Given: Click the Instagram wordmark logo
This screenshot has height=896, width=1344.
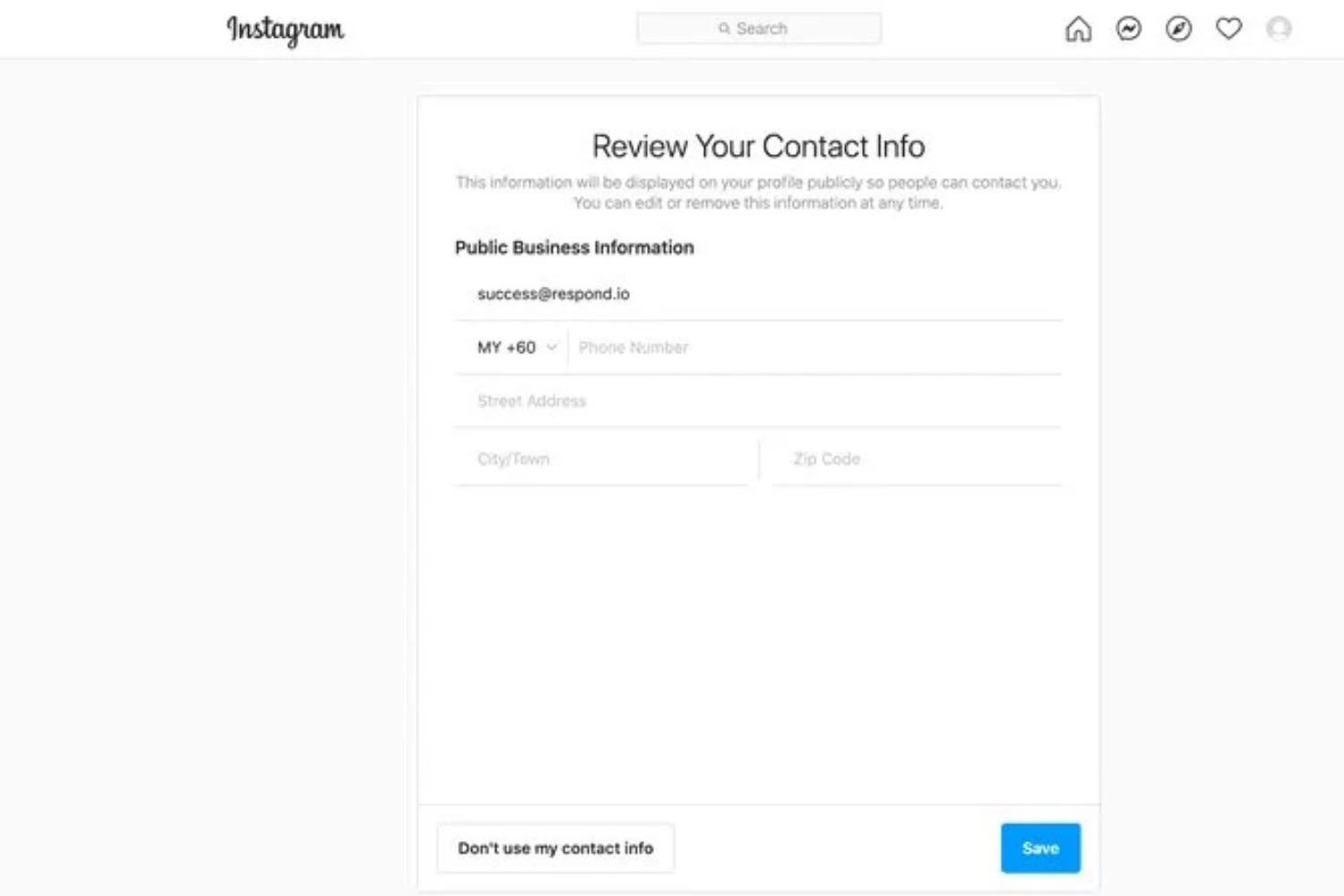Looking at the screenshot, I should (x=285, y=30).
